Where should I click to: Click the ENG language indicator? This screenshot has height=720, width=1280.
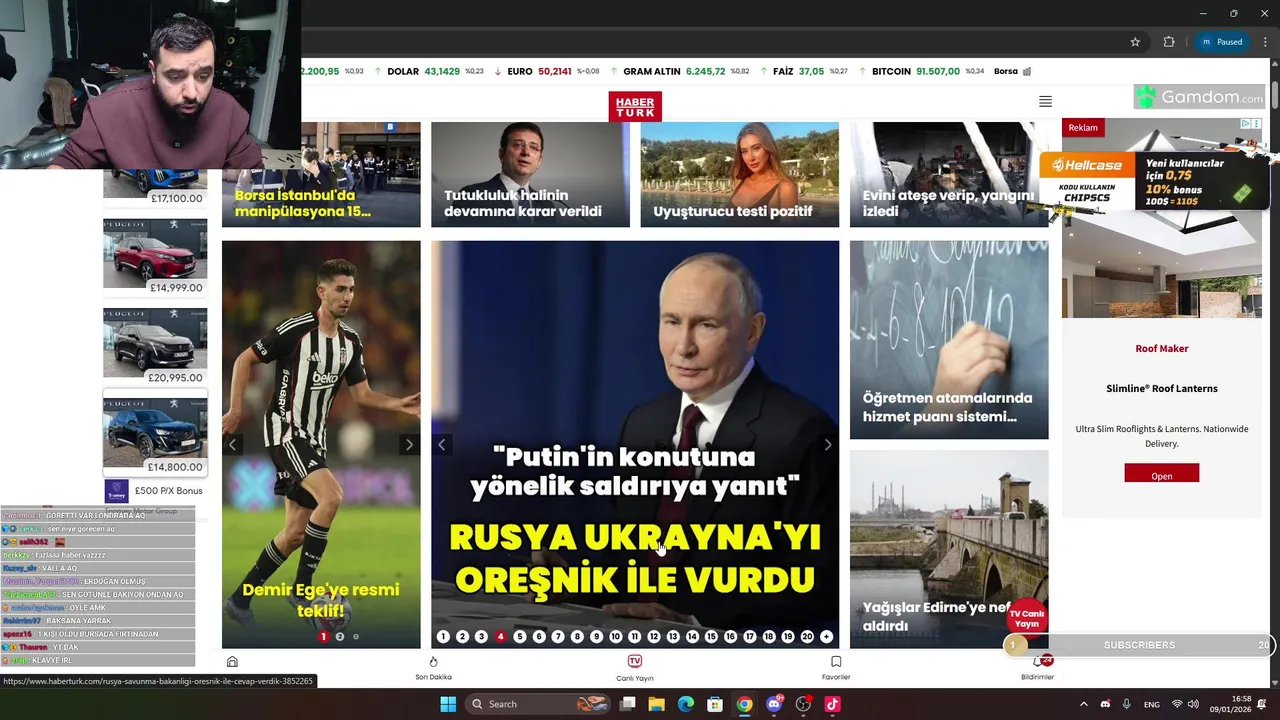tap(1152, 704)
